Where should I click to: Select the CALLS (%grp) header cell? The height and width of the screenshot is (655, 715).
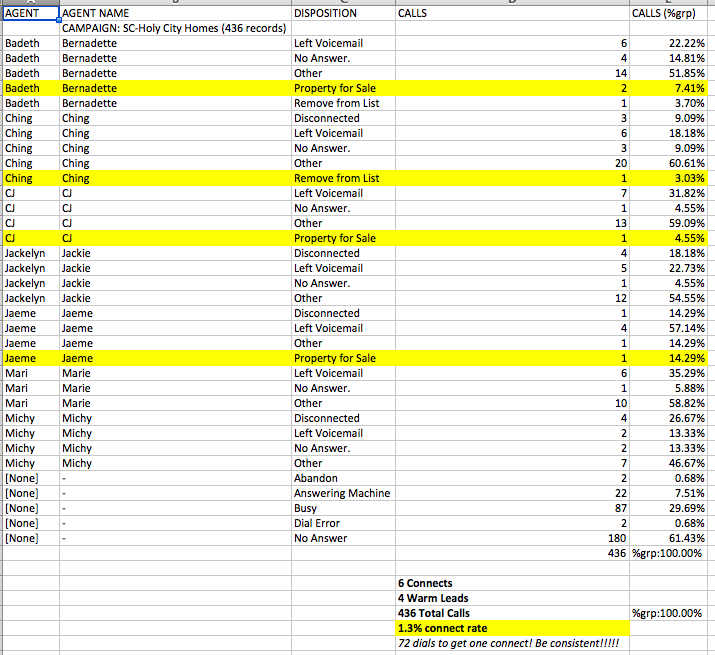(x=668, y=13)
